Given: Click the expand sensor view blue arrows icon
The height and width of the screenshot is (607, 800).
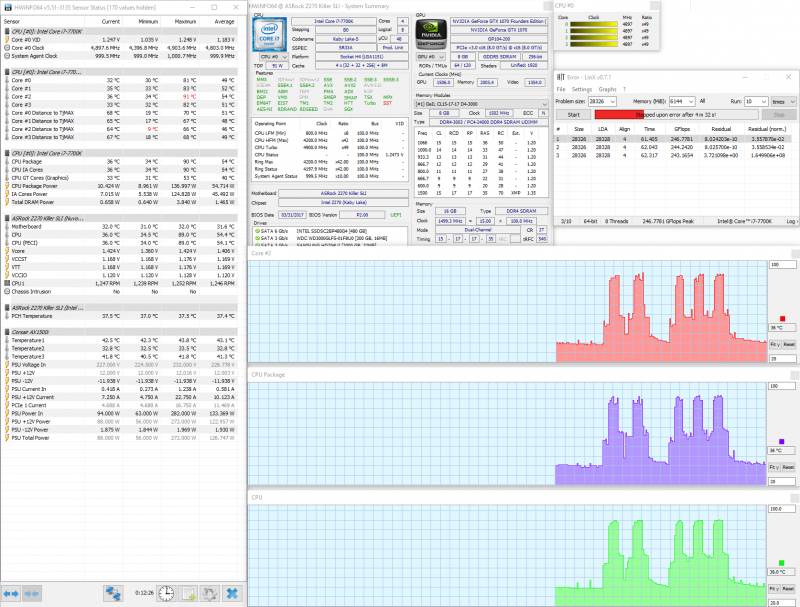Looking at the screenshot, I should (11, 594).
